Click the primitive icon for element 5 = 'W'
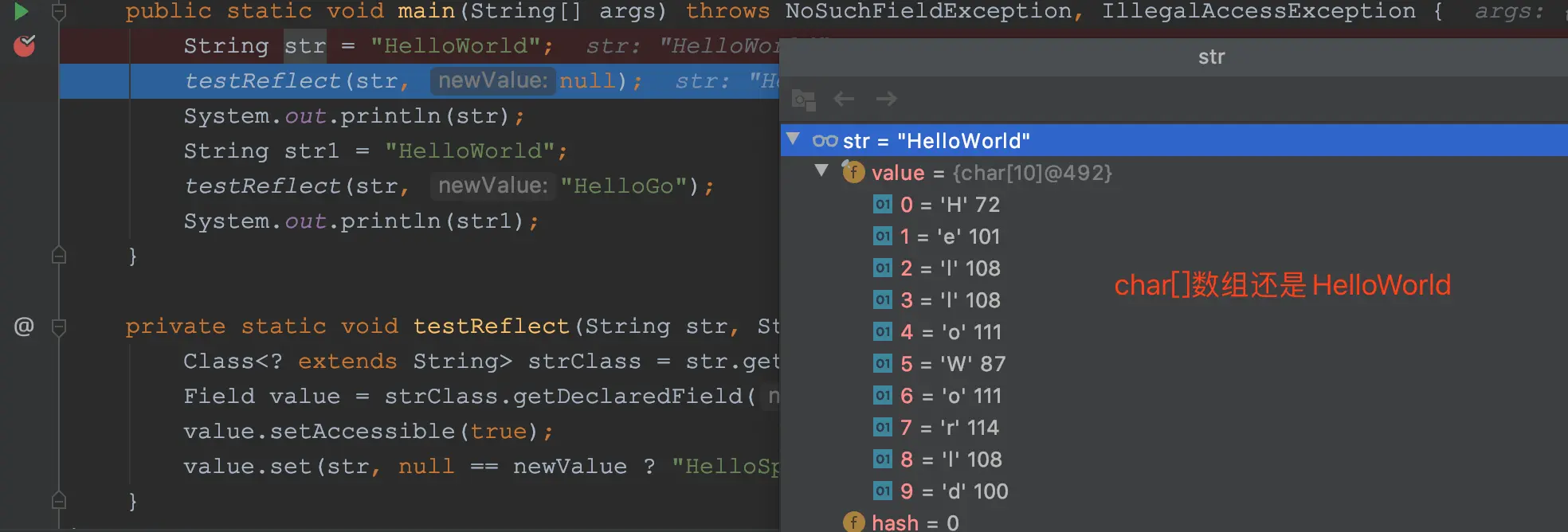 pos(882,364)
